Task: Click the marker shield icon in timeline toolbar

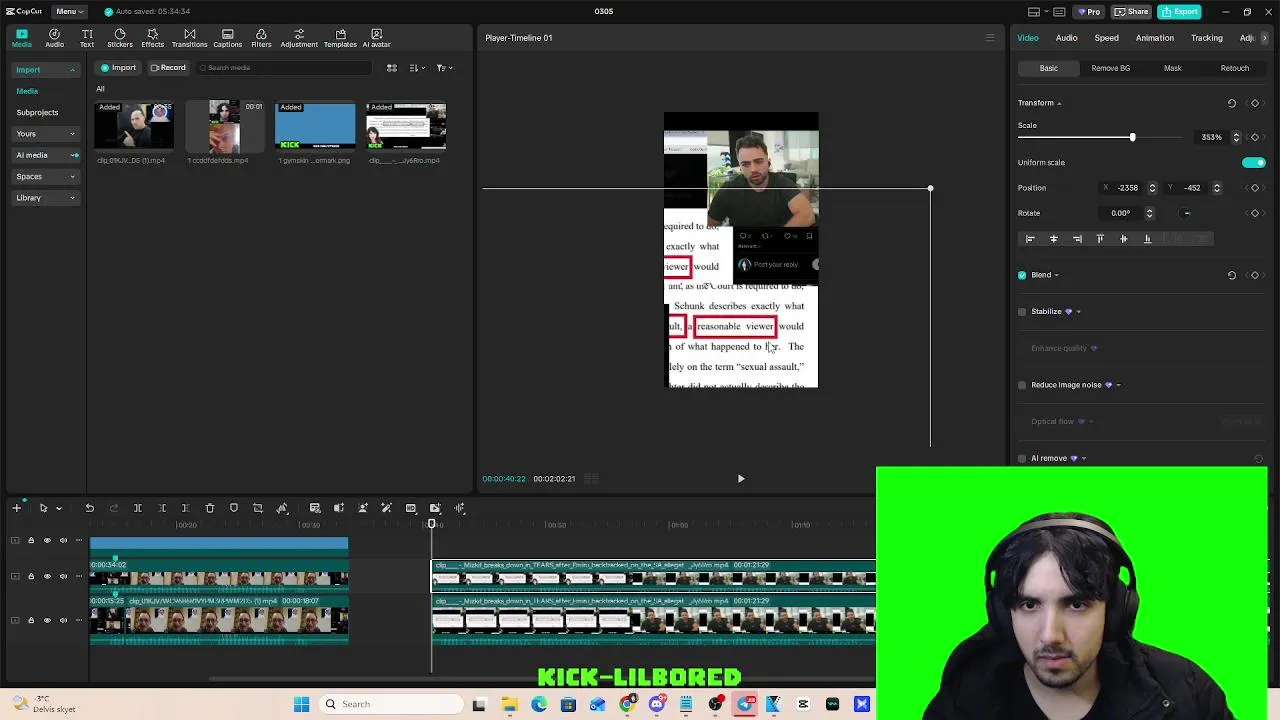Action: [234, 508]
